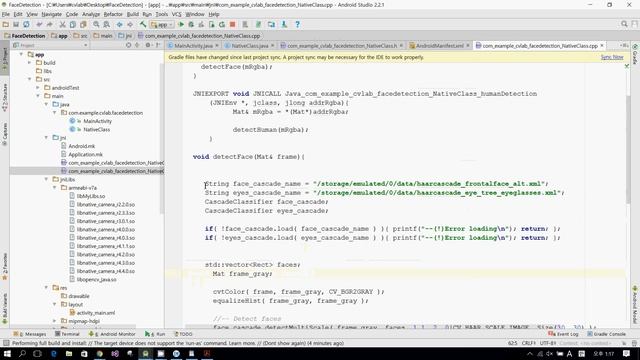The height and width of the screenshot is (360, 640).
Task: Click the Help question mark icon
Action: pyautogui.click(x=298, y=24)
